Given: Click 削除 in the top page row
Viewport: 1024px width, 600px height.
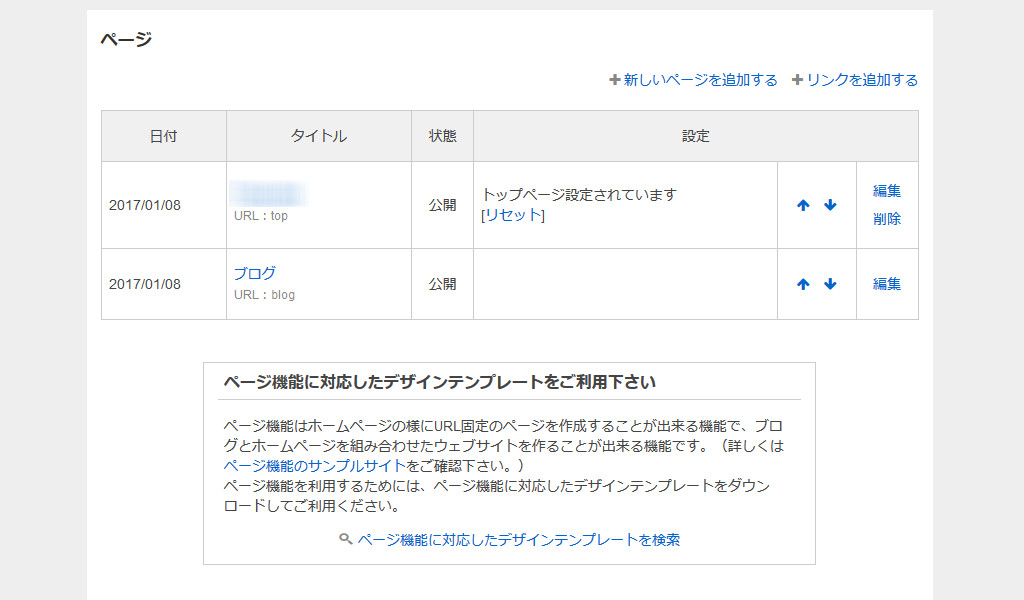Looking at the screenshot, I should pos(887,219).
